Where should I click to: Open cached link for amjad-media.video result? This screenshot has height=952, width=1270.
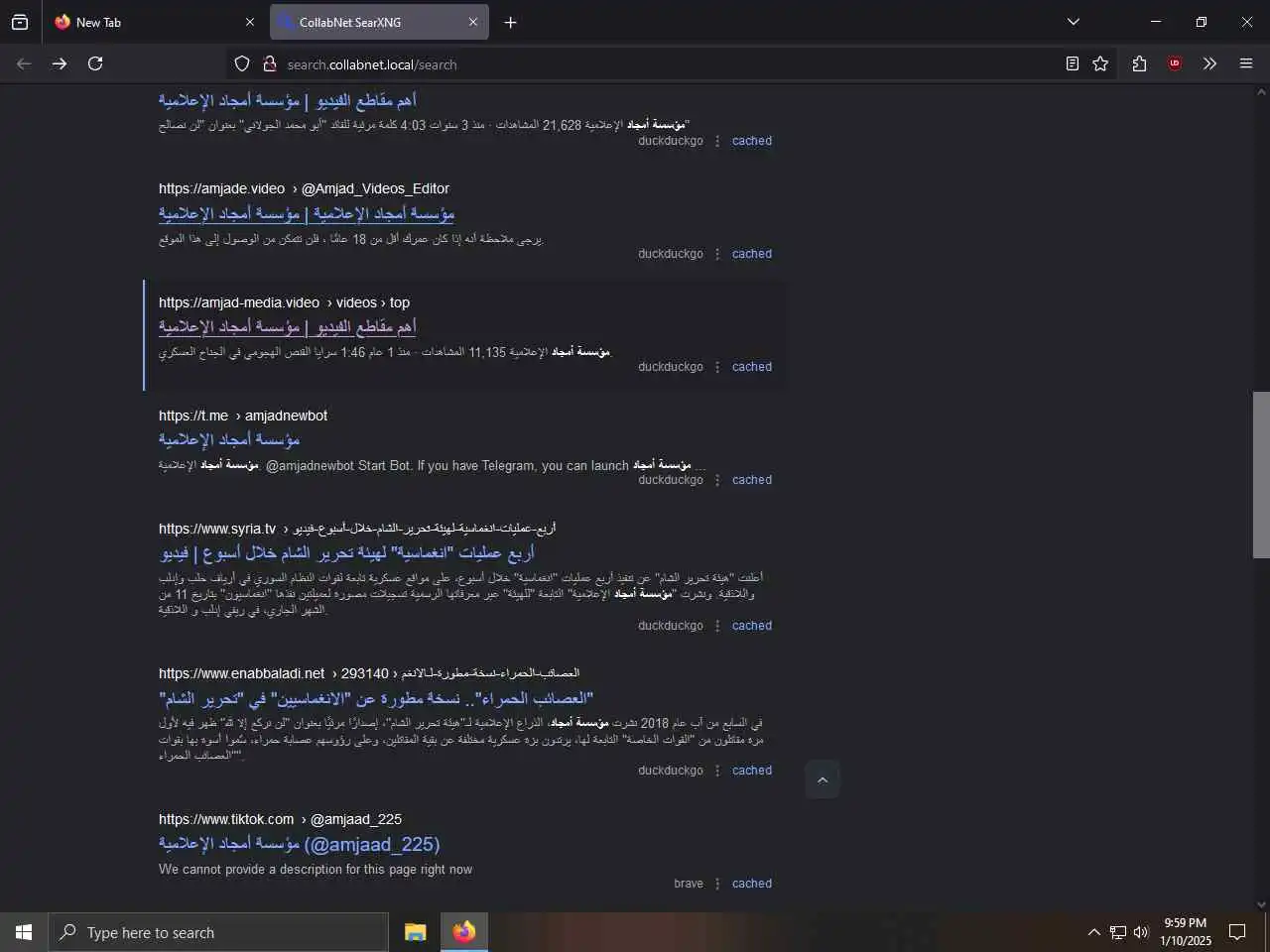[x=751, y=367]
